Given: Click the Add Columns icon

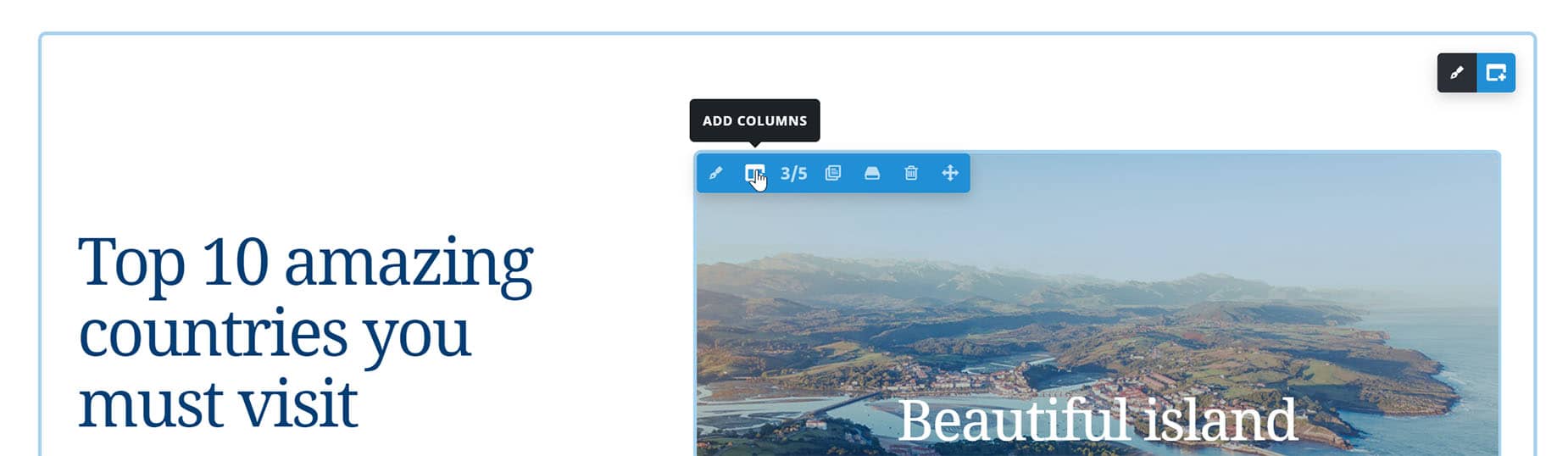Looking at the screenshot, I should click(754, 173).
